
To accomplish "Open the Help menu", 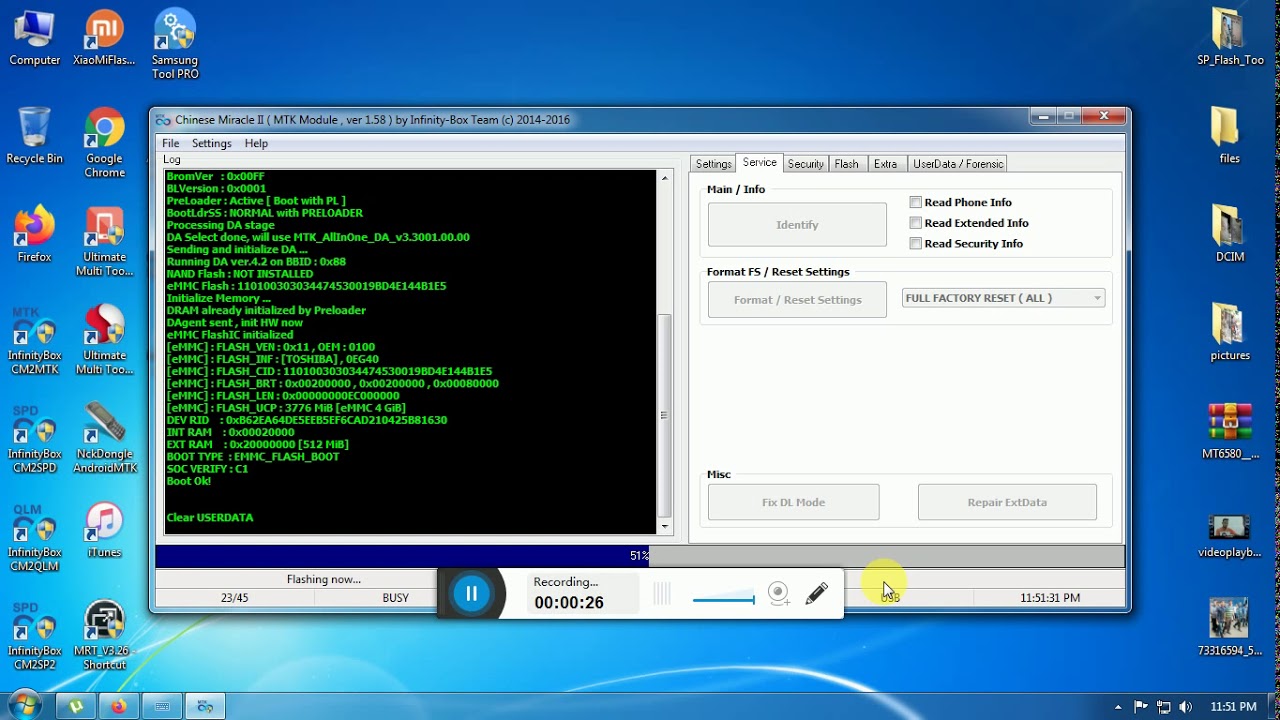I will point(256,143).
